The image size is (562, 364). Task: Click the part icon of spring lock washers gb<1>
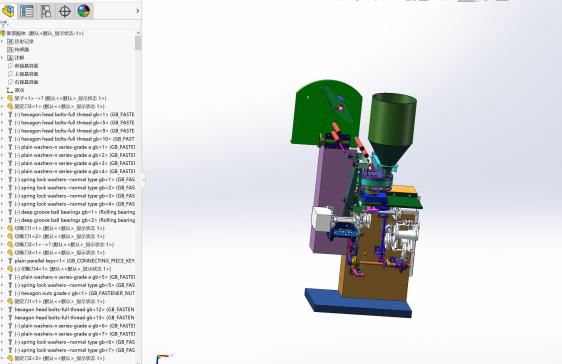tap(10, 179)
